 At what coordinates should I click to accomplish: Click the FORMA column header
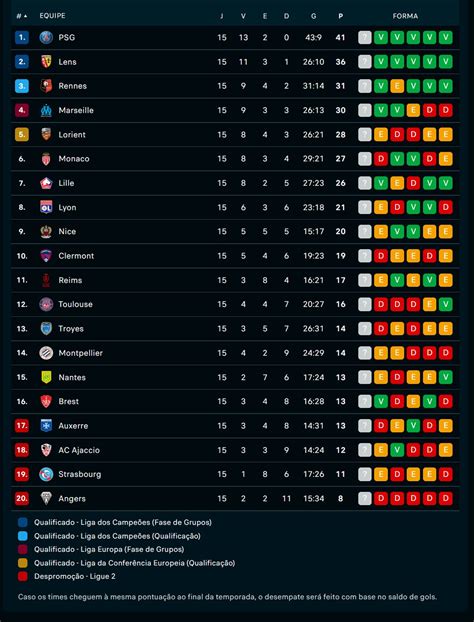[x=405, y=16]
